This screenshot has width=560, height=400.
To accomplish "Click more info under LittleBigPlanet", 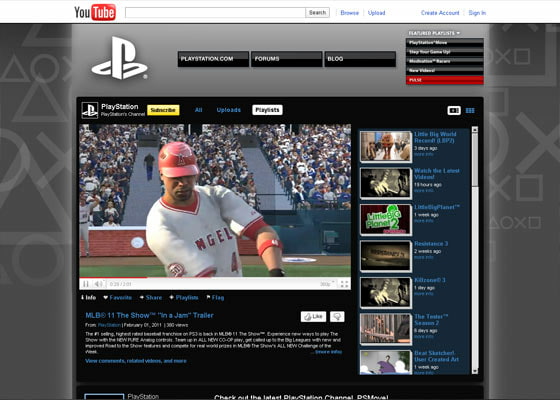I will click(424, 221).
